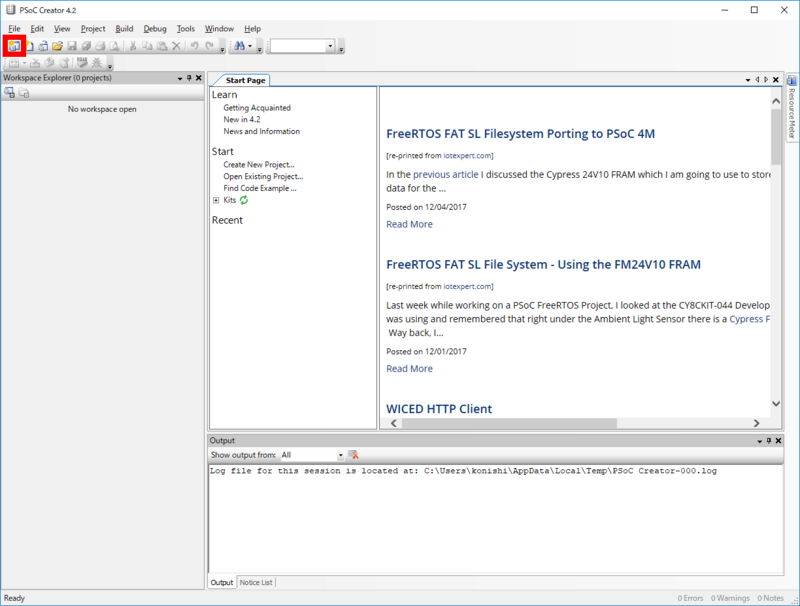800x606 pixels.
Task: Click the Find binoculars icon
Action: [x=239, y=46]
